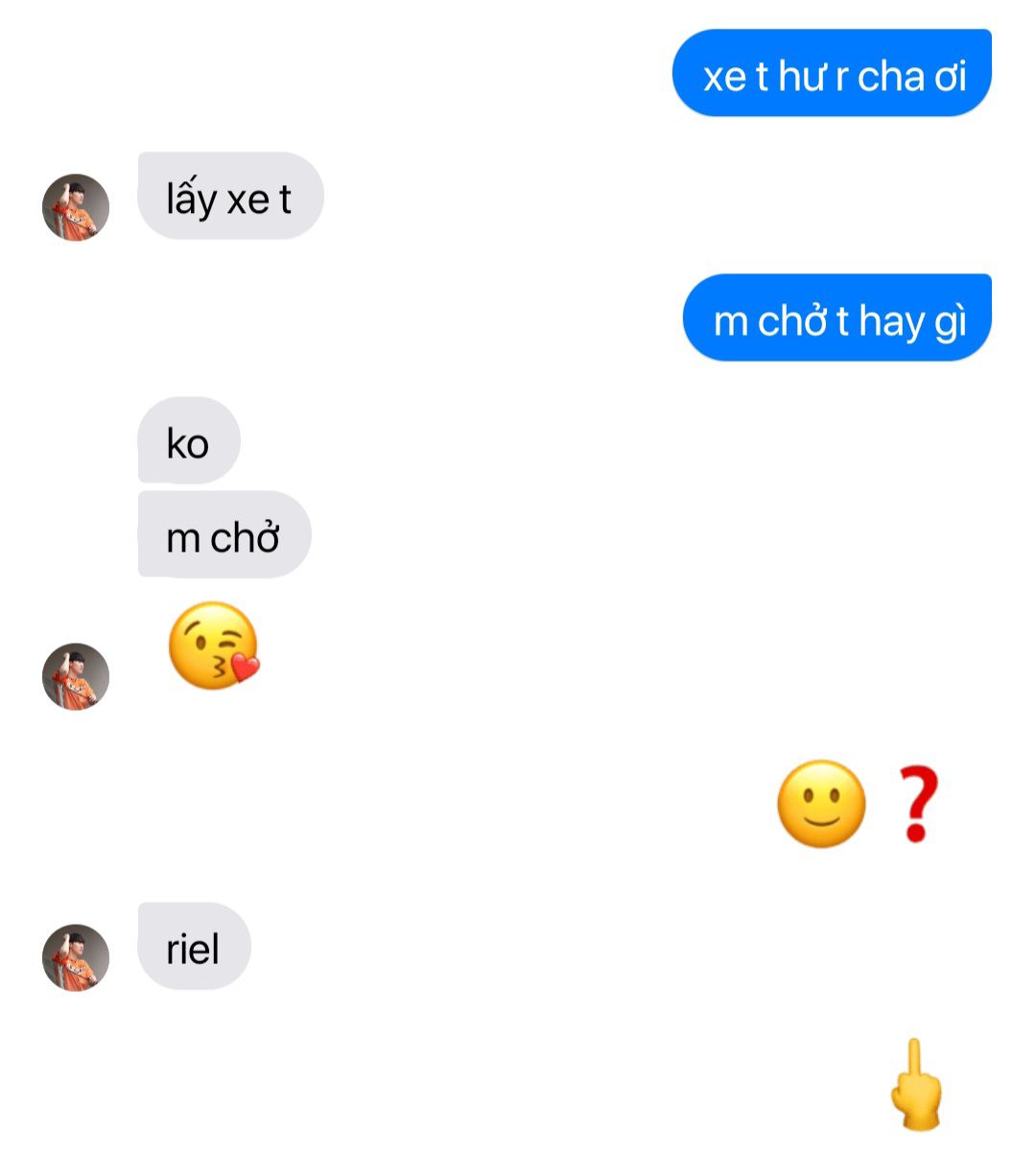The width and height of the screenshot is (1036, 1153).
Task: Tap the kissing face emoji message
Action: click(x=213, y=646)
